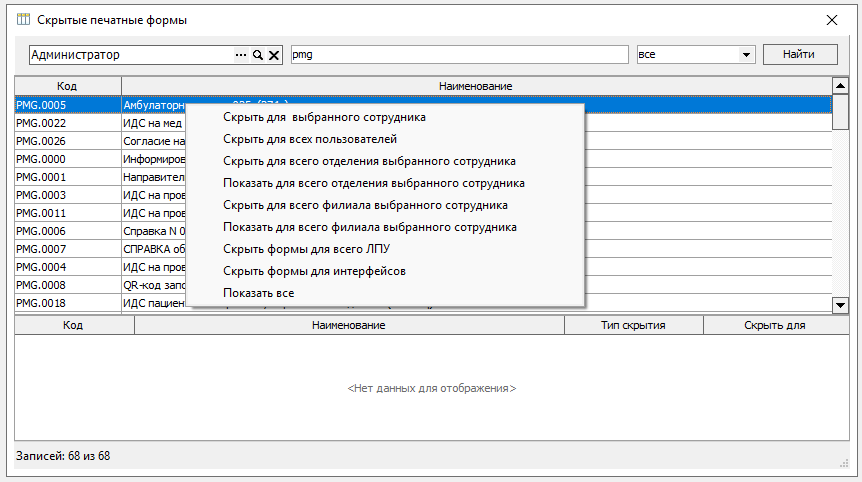Click the 'Записей: 68 из 68' status text
Viewport: 862px width, 482px height.
(63, 456)
